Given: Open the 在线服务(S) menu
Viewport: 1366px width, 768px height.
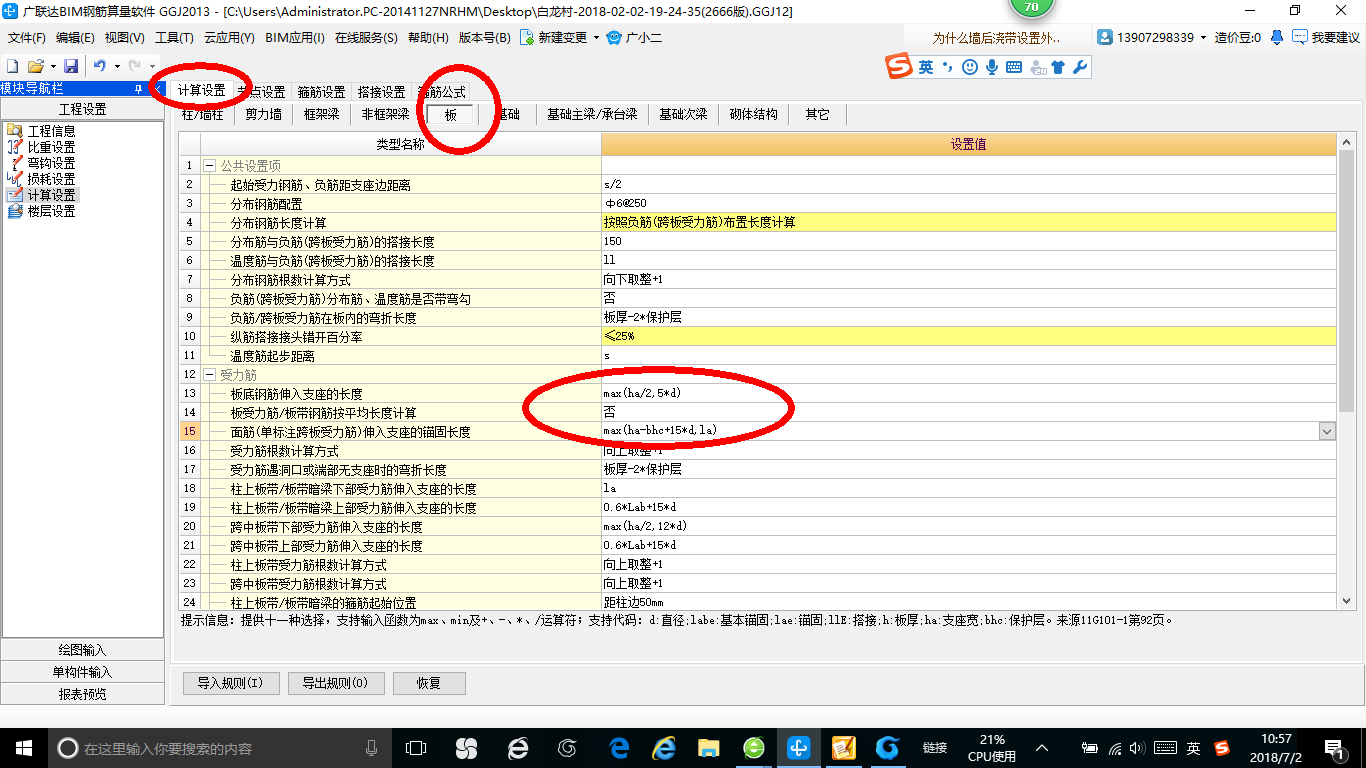Looking at the screenshot, I should tap(365, 38).
